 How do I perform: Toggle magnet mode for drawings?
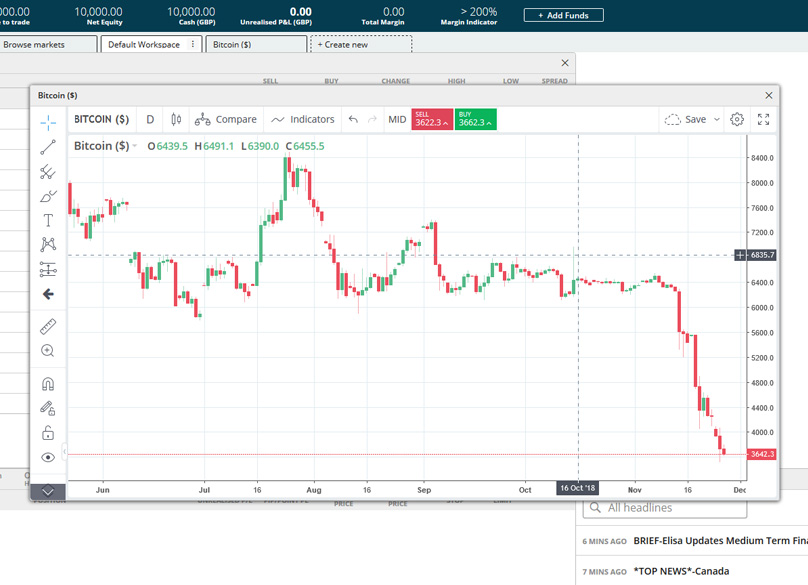click(x=48, y=384)
